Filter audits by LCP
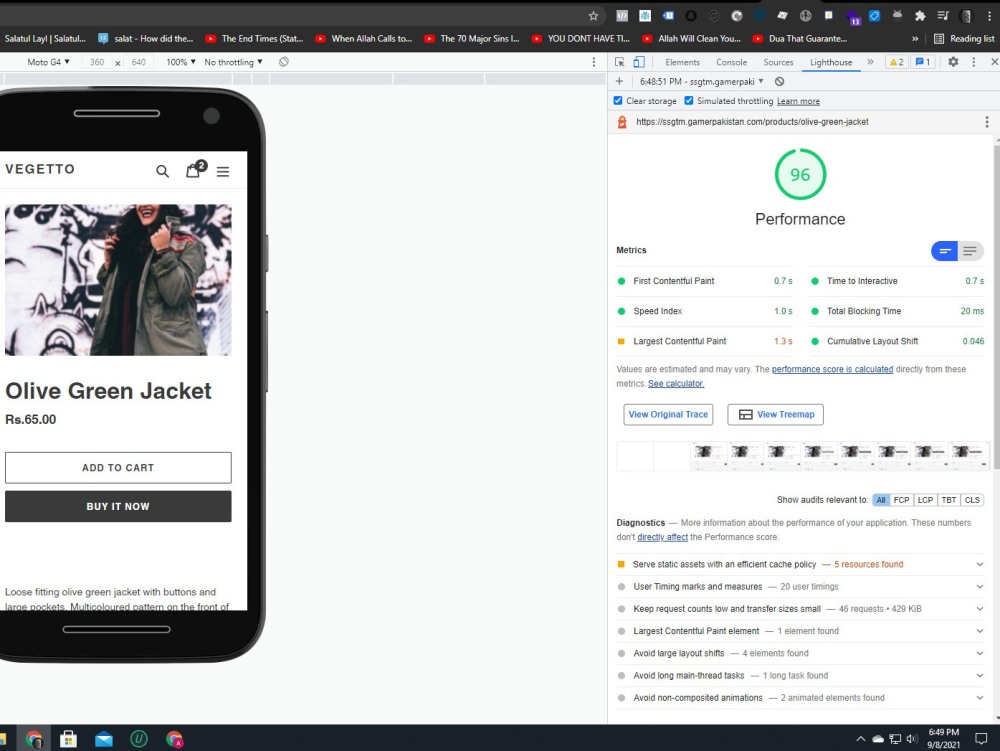The height and width of the screenshot is (751, 1000). pyautogui.click(x=925, y=500)
